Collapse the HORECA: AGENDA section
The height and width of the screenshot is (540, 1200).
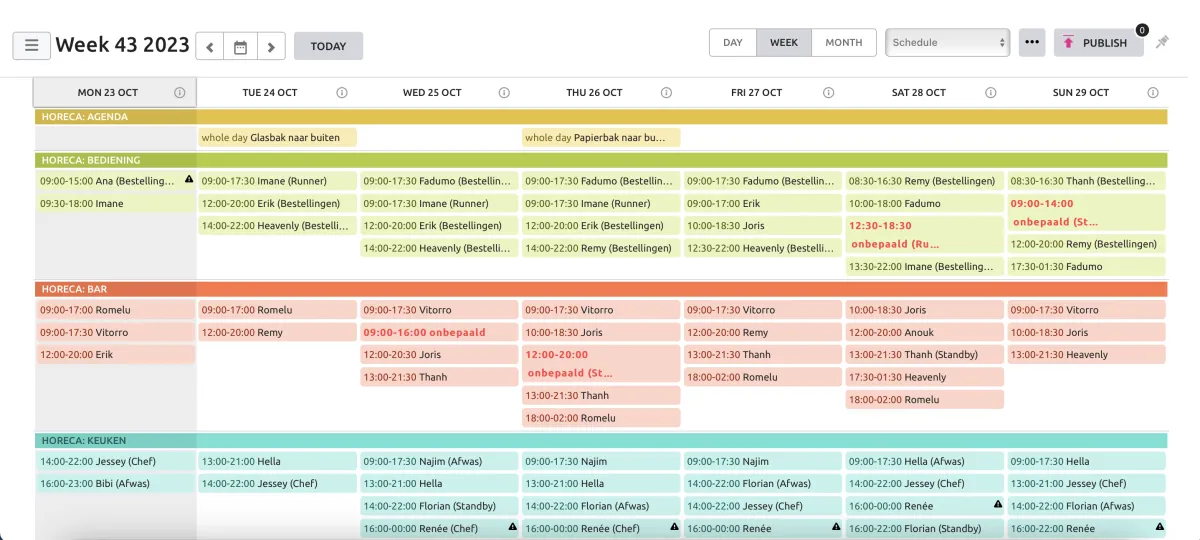click(600, 116)
